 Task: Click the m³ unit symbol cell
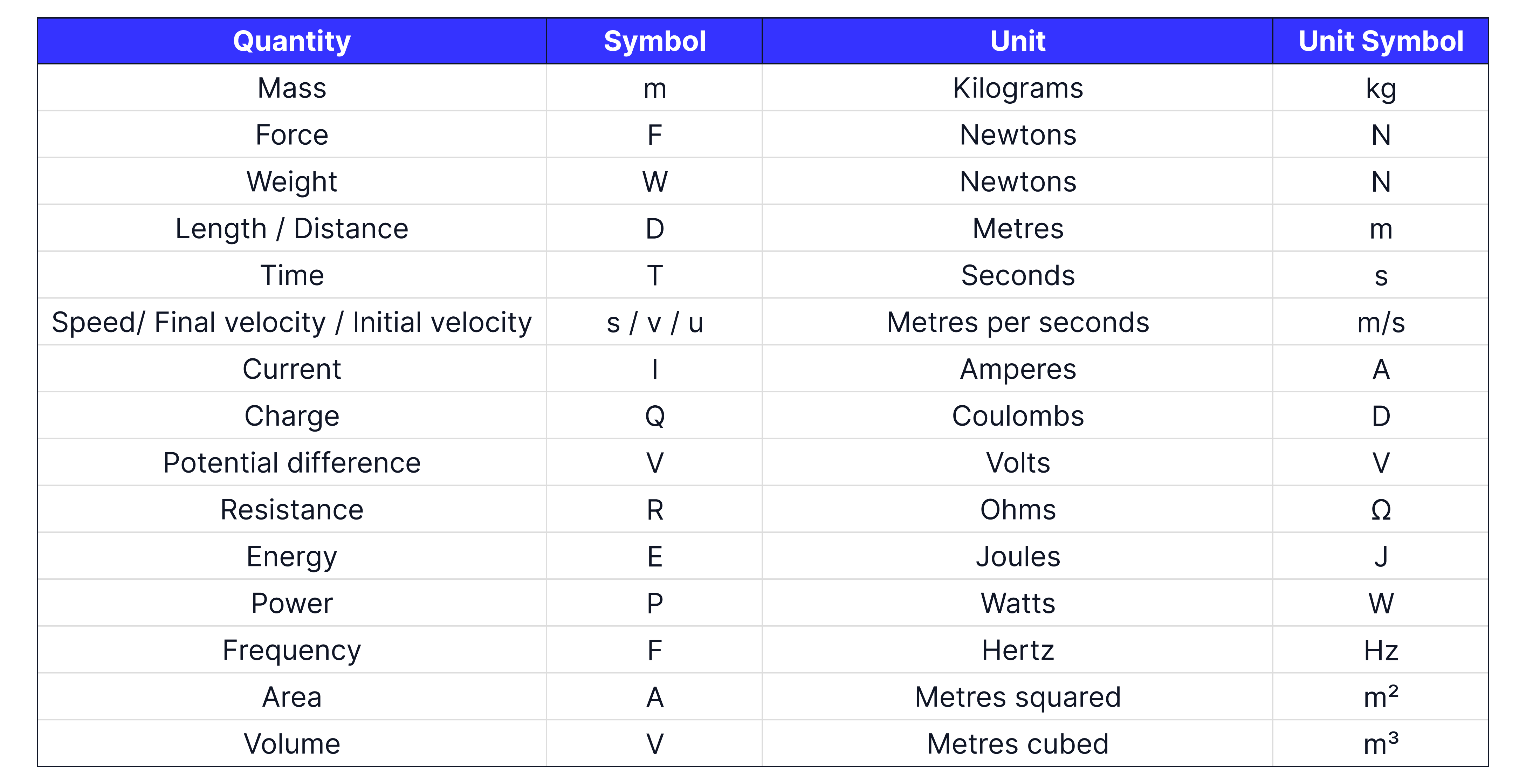click(1380, 744)
